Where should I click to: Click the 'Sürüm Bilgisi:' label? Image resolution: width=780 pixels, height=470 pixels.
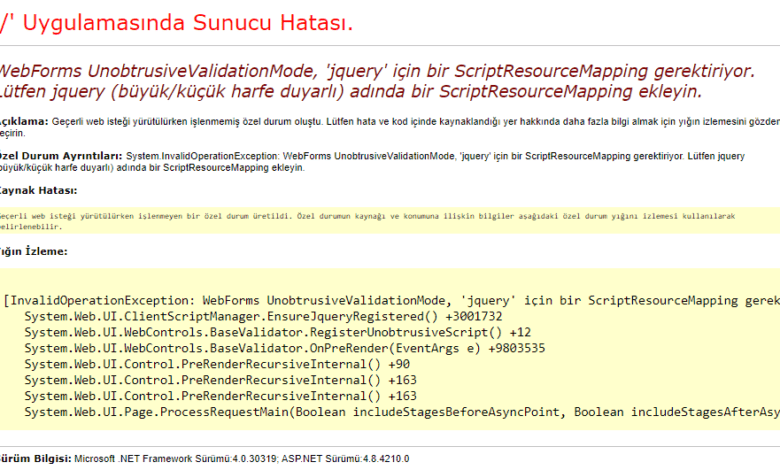[35, 459]
